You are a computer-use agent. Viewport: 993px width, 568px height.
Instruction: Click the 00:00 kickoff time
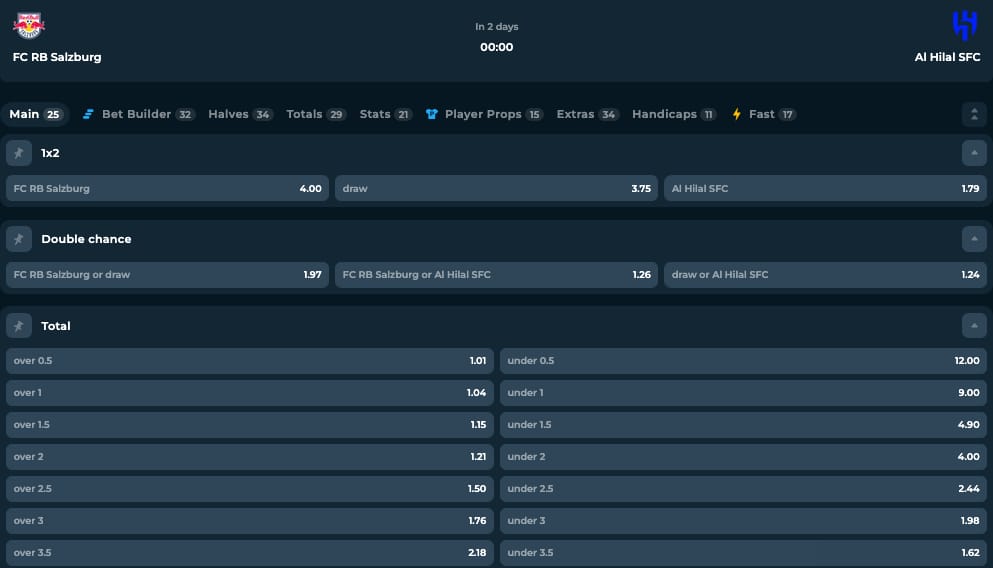(496, 47)
